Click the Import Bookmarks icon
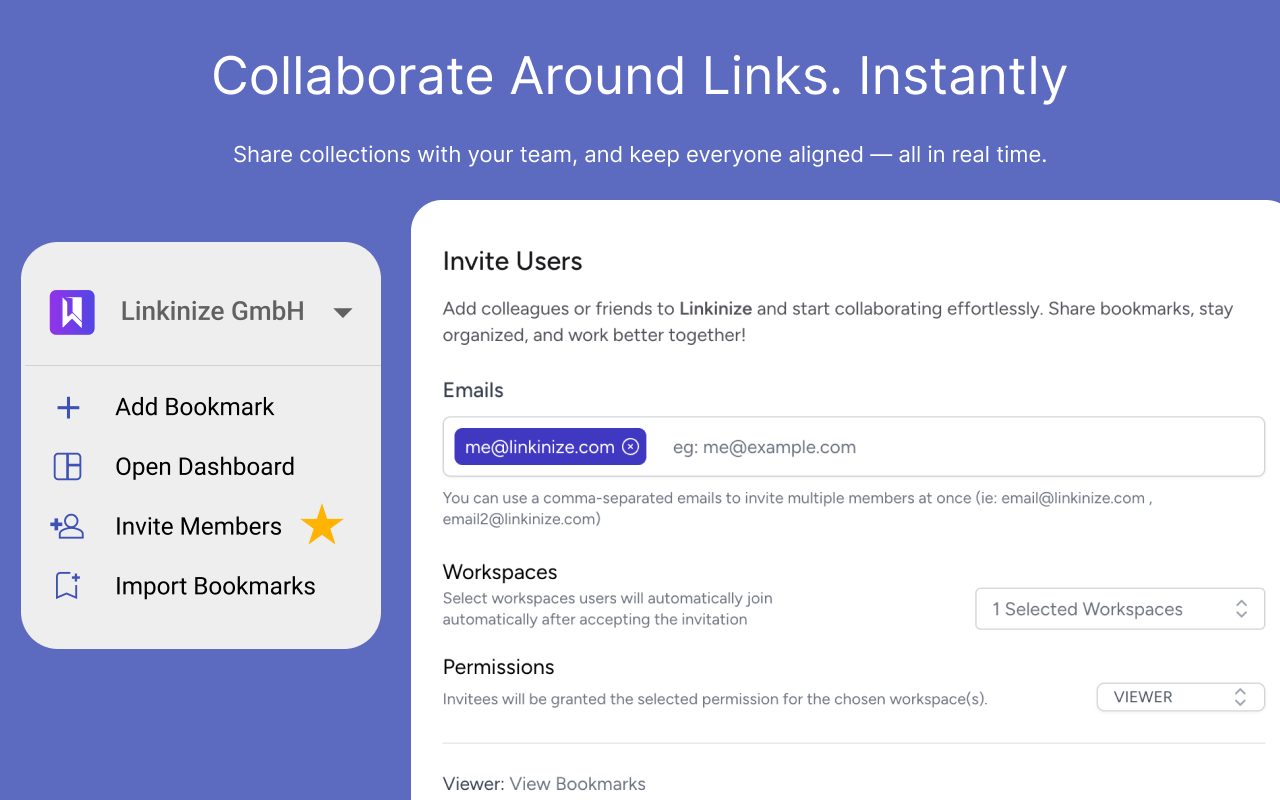The width and height of the screenshot is (1280, 800). coord(66,586)
